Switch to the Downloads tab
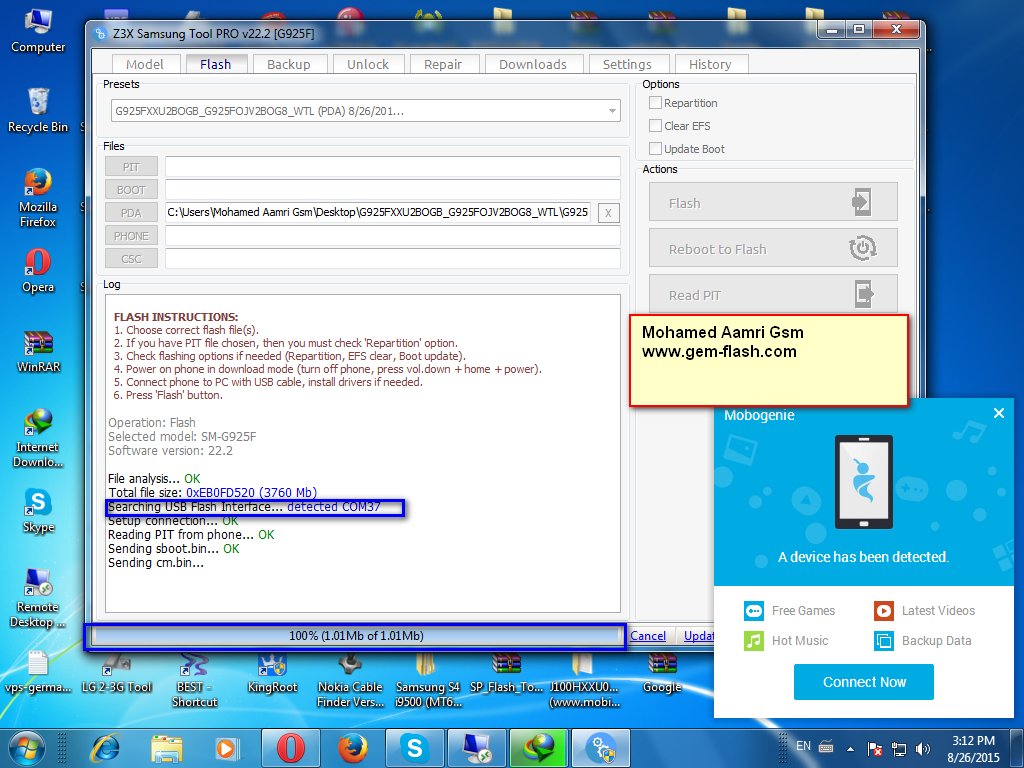This screenshot has width=1024, height=768. [532, 64]
